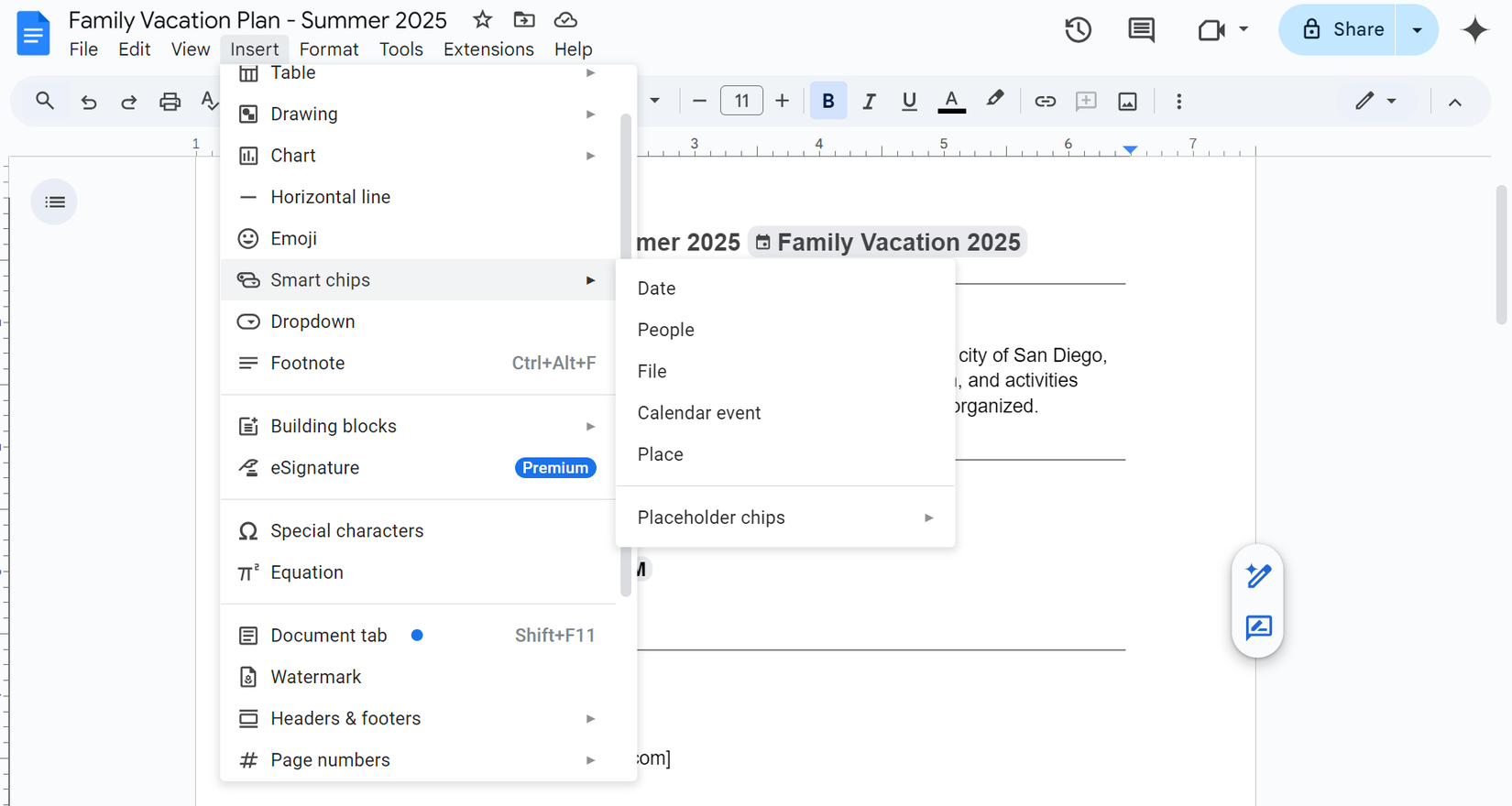Open the editing mode pencil dropdown
Screen dimensions: 1512x806
[x=1375, y=102]
